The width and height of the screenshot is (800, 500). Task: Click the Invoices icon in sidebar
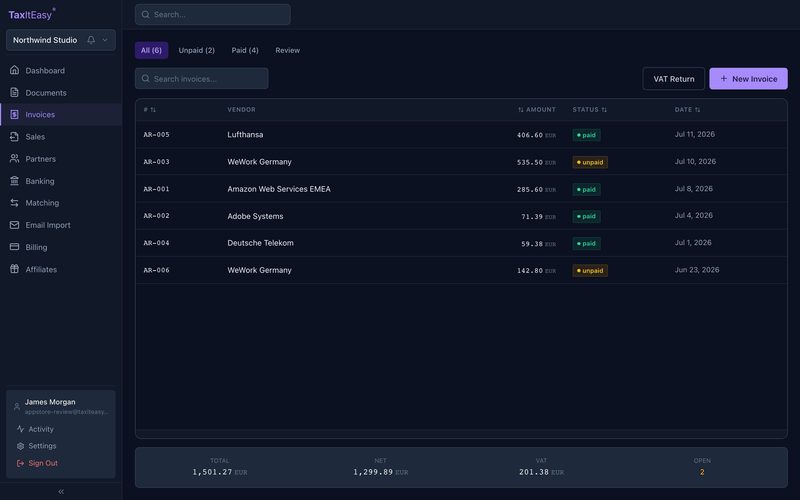tap(14, 114)
